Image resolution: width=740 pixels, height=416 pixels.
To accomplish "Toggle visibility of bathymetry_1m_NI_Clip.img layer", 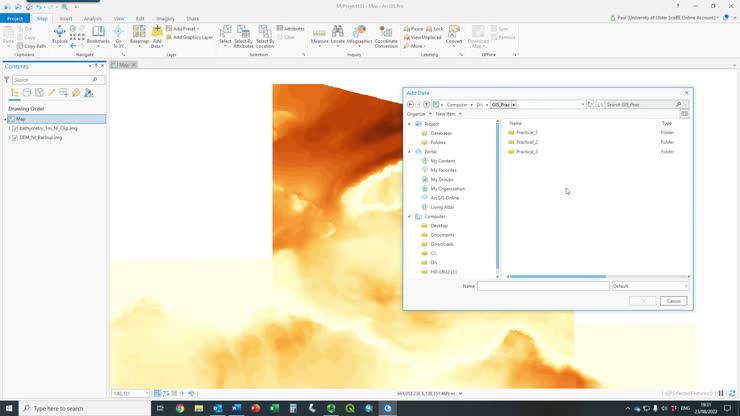I will (x=15, y=128).
